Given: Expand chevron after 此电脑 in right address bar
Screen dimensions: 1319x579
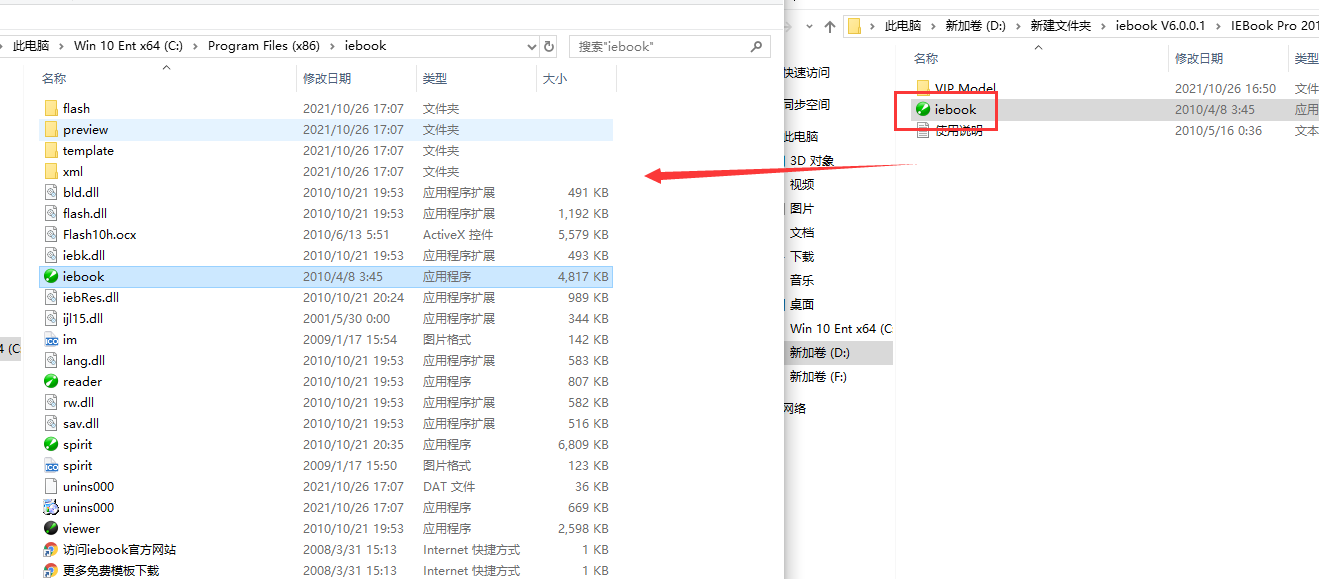Looking at the screenshot, I should pos(933,26).
